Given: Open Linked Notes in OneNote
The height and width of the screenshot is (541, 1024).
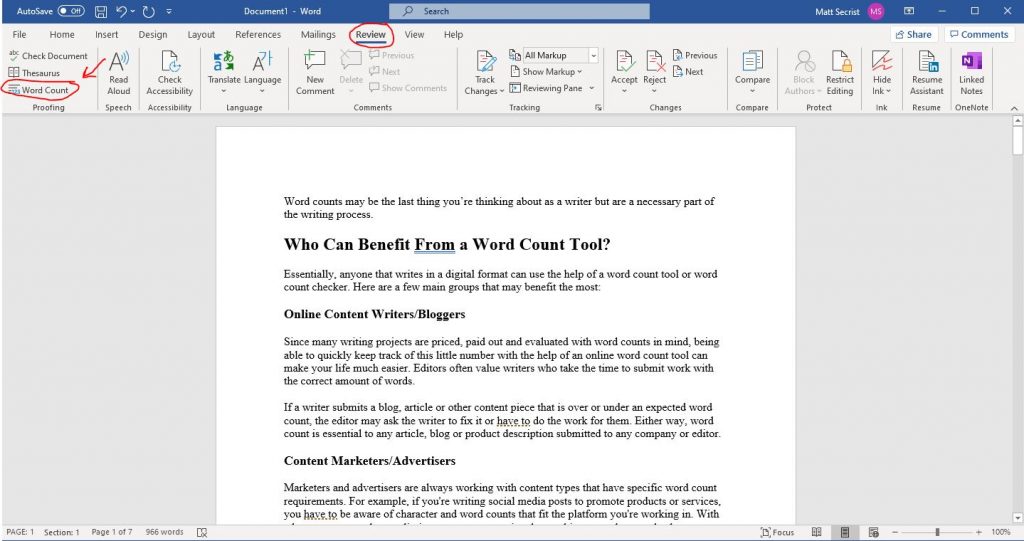Looking at the screenshot, I should [971, 73].
